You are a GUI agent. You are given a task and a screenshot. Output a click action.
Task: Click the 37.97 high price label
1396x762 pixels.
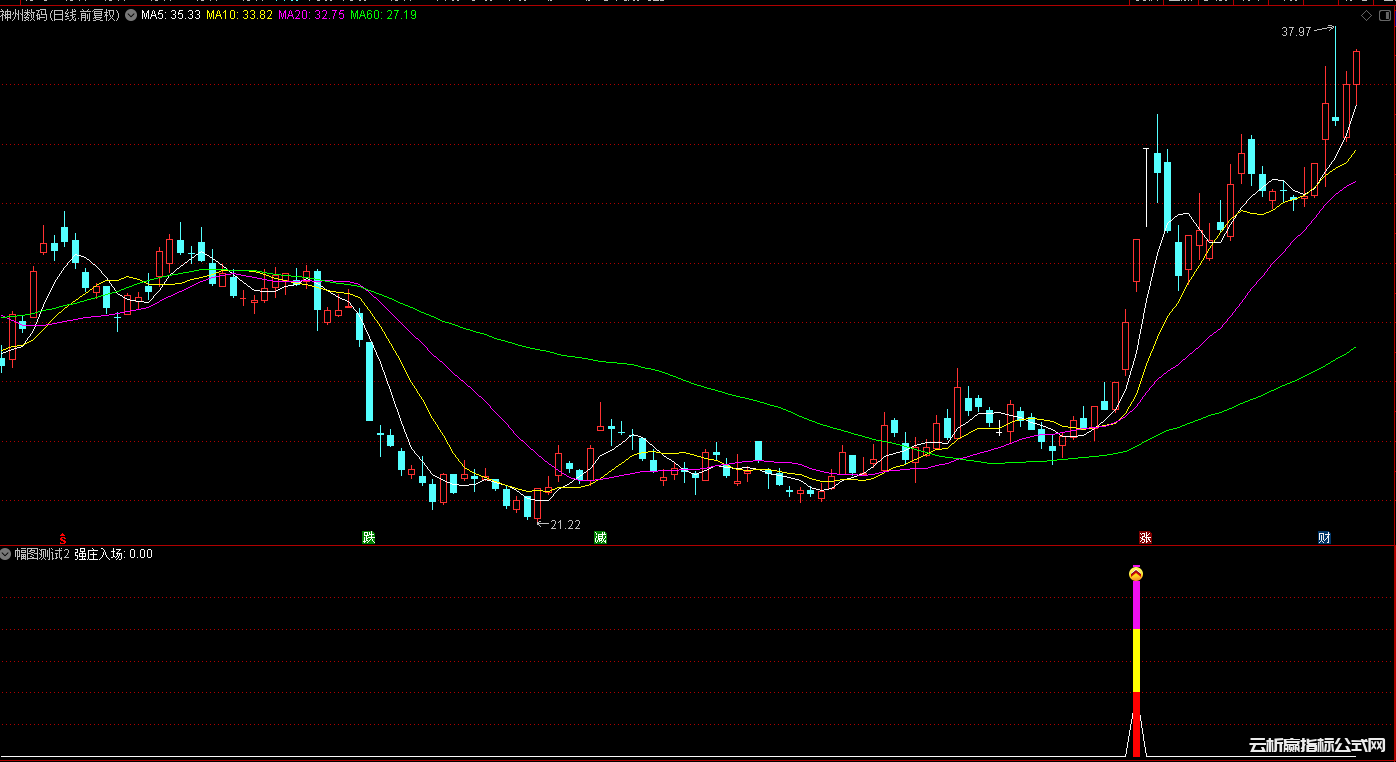pyautogui.click(x=1295, y=32)
